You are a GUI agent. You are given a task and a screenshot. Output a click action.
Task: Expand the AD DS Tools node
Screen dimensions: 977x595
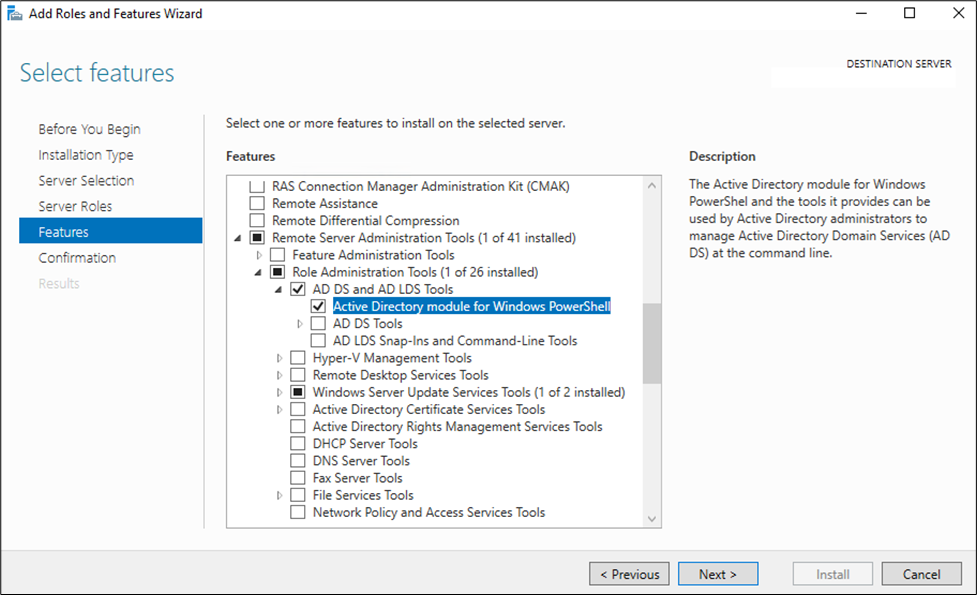pyautogui.click(x=300, y=323)
